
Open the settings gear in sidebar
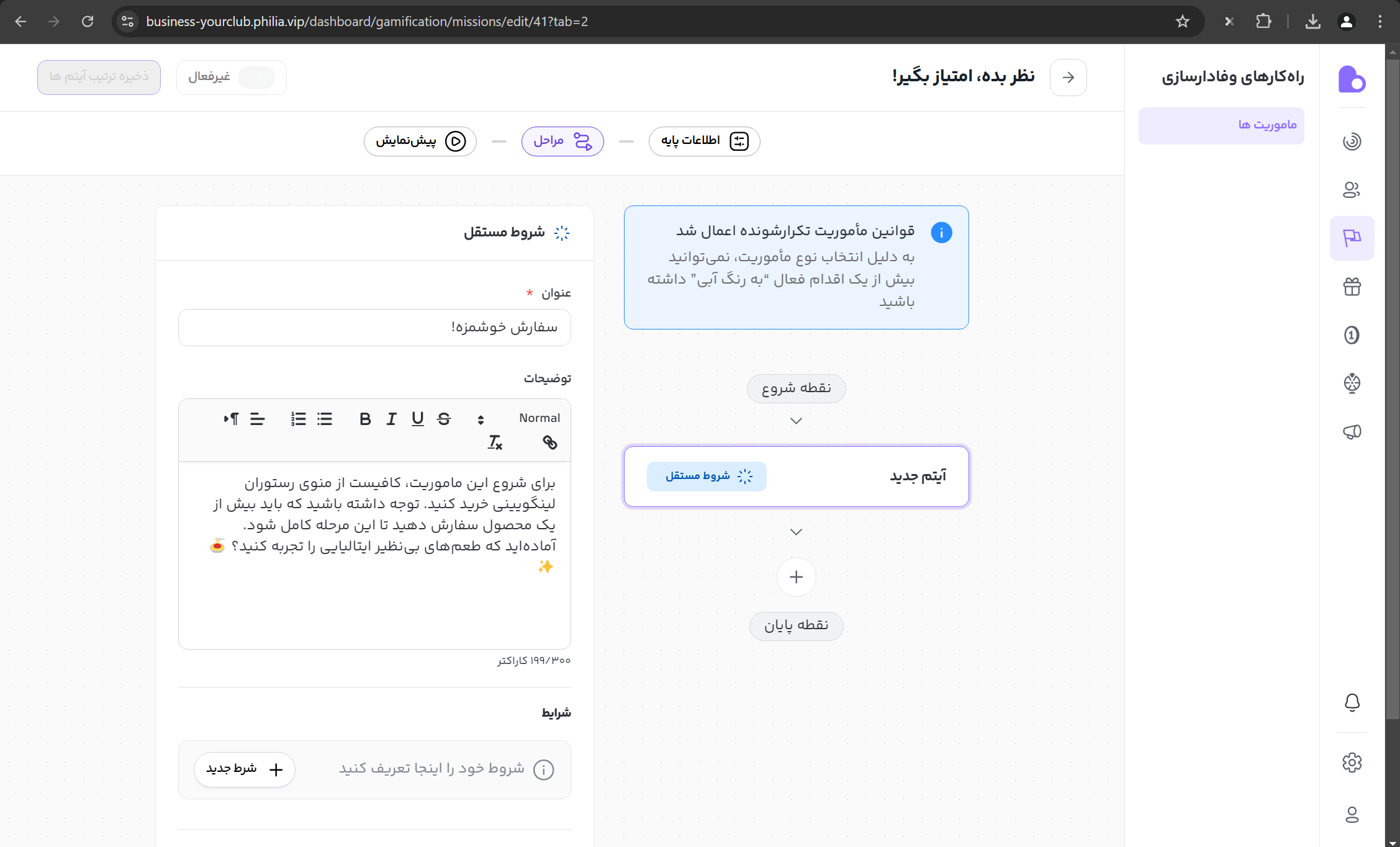click(1352, 763)
